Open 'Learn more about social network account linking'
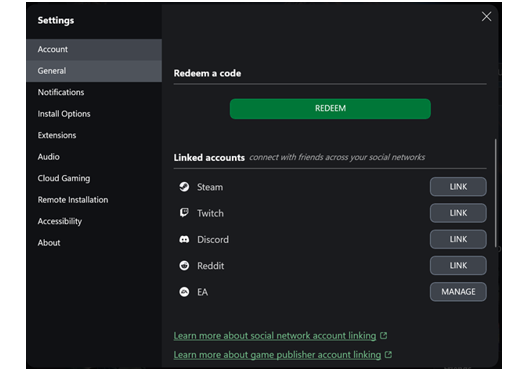The width and height of the screenshot is (526, 385). 275,336
